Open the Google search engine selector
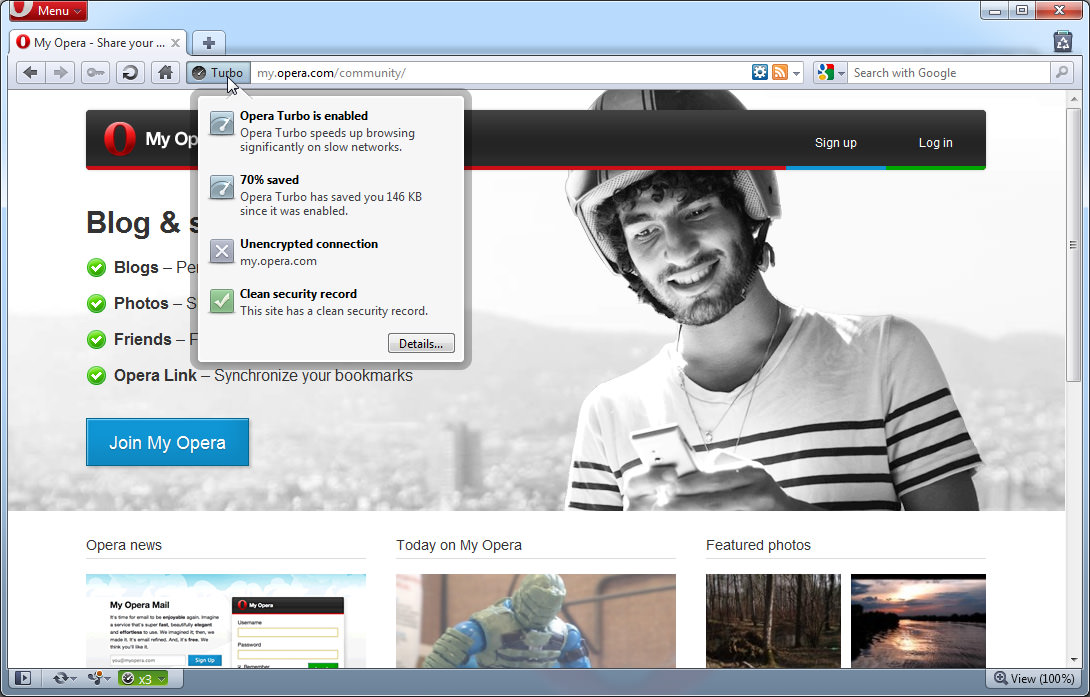 [x=830, y=73]
